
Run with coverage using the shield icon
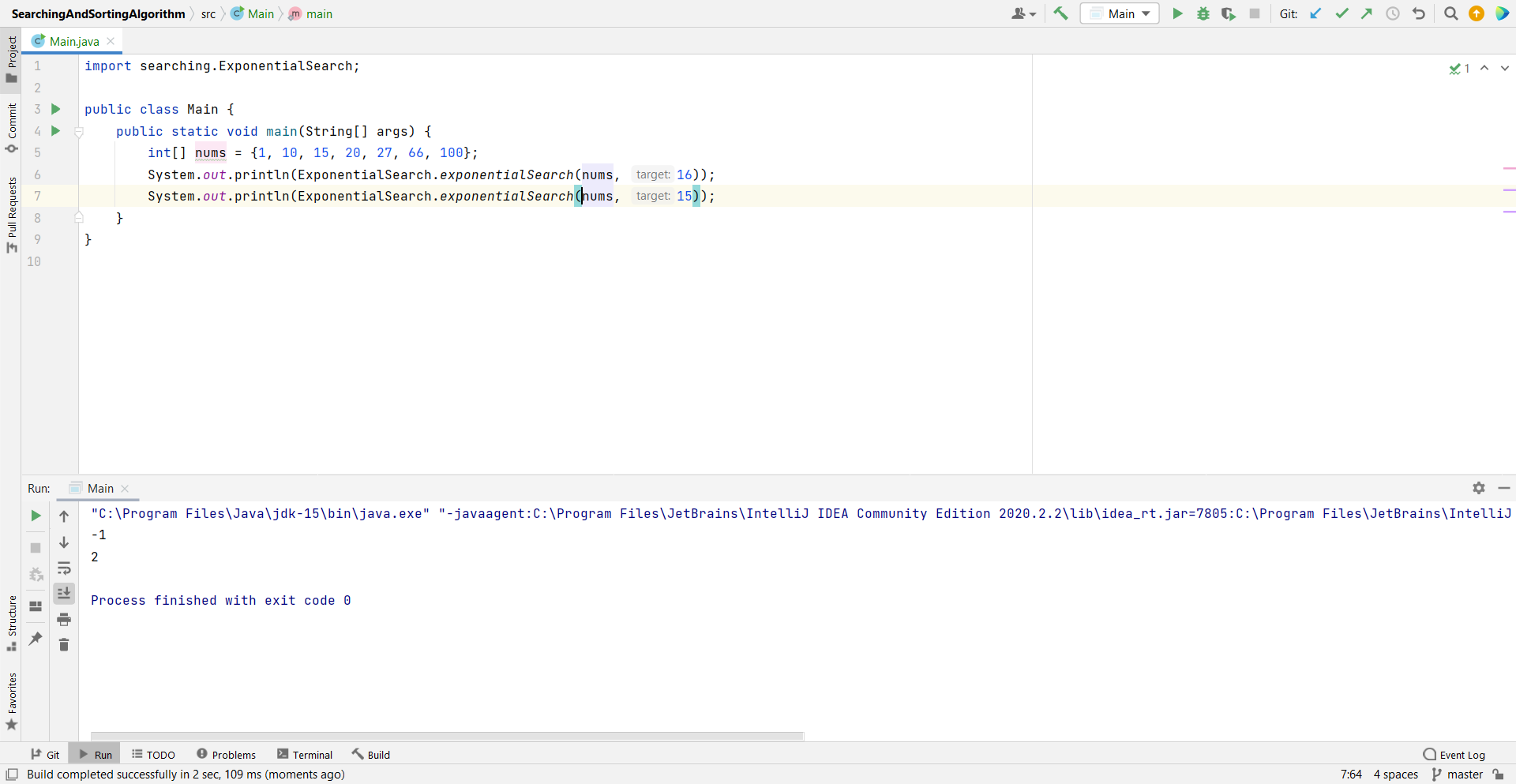(x=1229, y=13)
